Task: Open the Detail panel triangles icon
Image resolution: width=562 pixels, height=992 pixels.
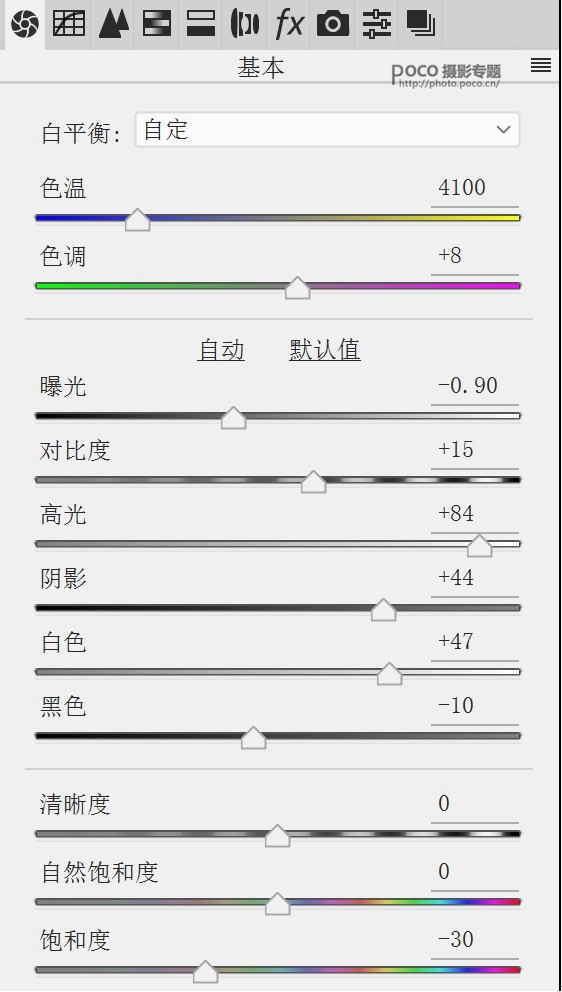Action: coord(114,24)
